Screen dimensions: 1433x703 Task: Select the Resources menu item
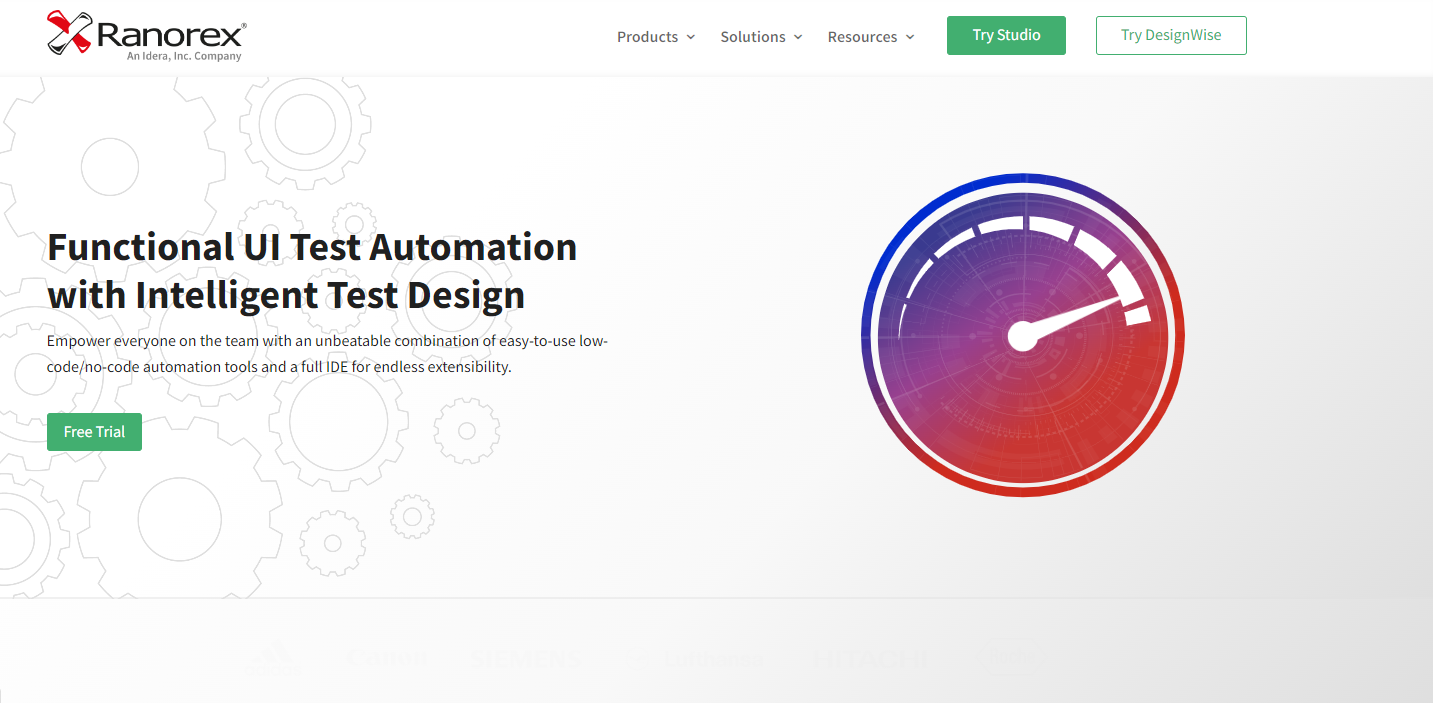coord(862,37)
